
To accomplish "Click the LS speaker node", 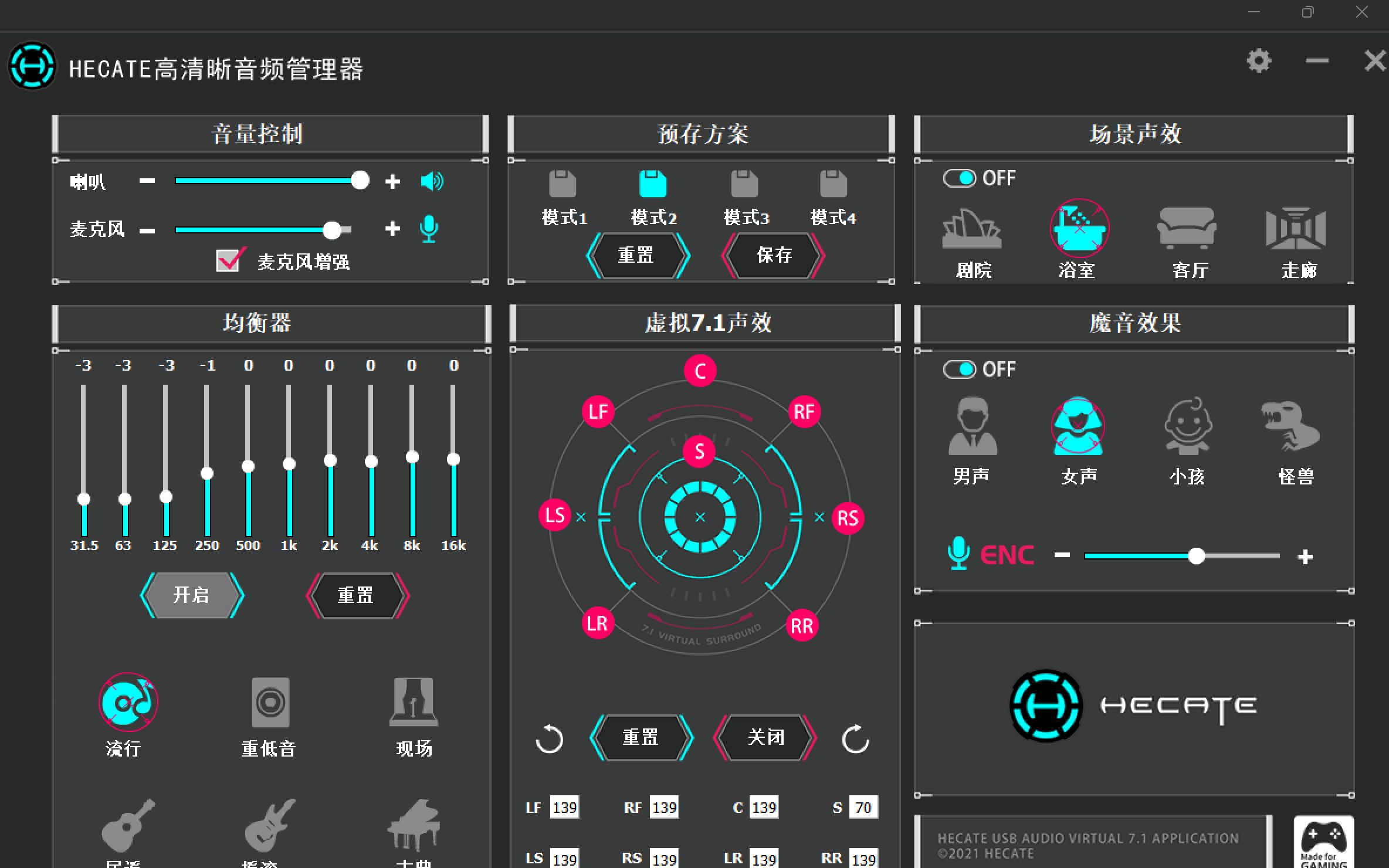I will [x=555, y=515].
